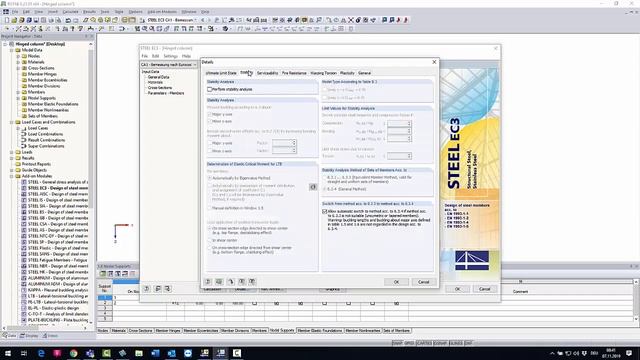Open the Nodes tab below the table
The image size is (640, 360).
pyautogui.click(x=103, y=331)
